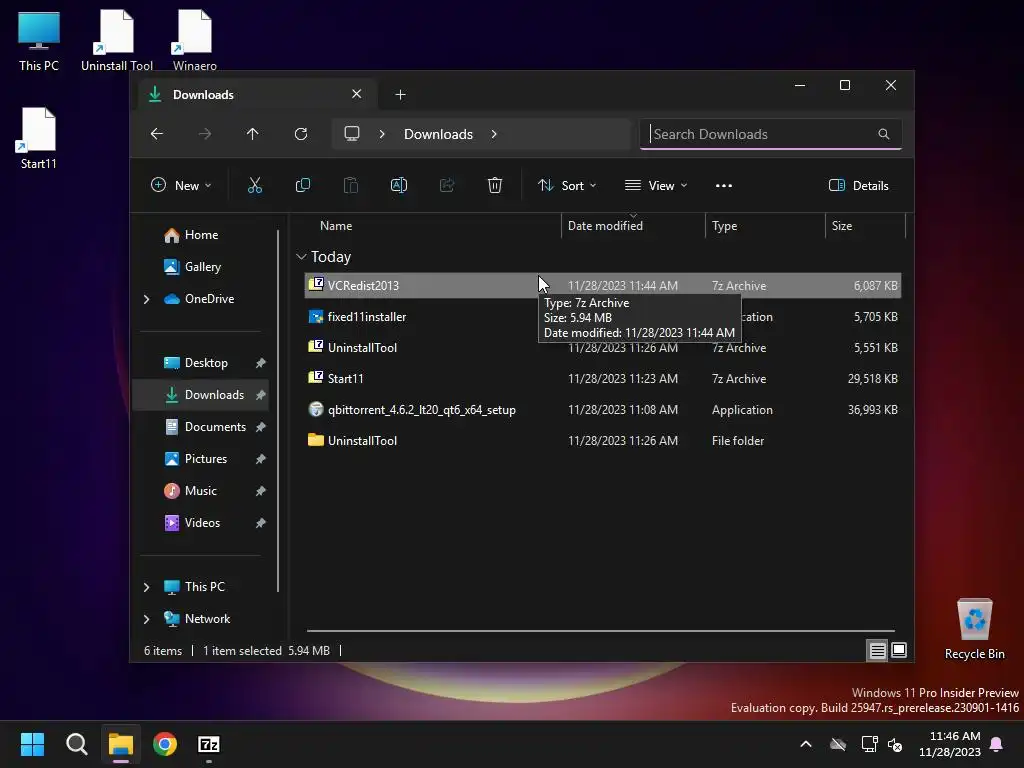Open Chrome from the taskbar

click(165, 744)
